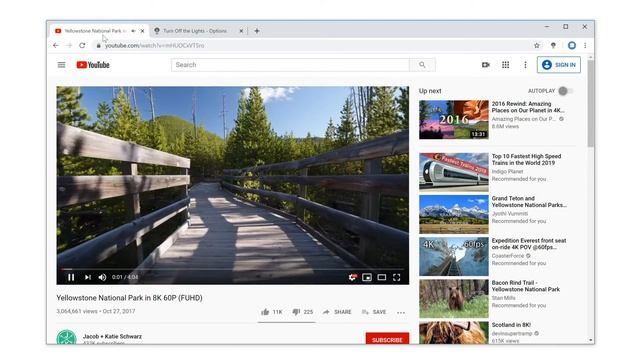
Task: Go forward in browser history
Action: pos(69,45)
